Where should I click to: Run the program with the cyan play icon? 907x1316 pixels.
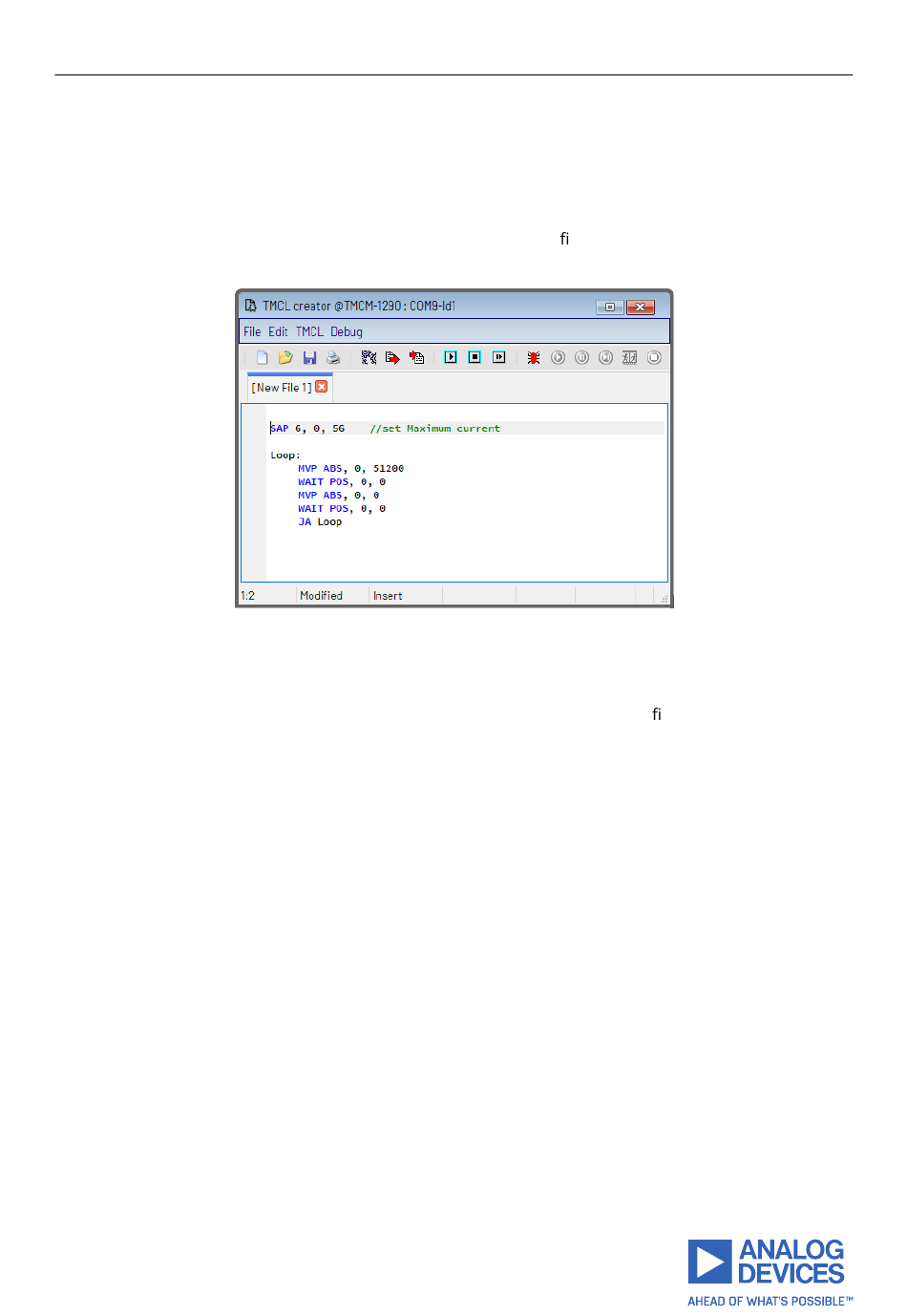[x=451, y=357]
